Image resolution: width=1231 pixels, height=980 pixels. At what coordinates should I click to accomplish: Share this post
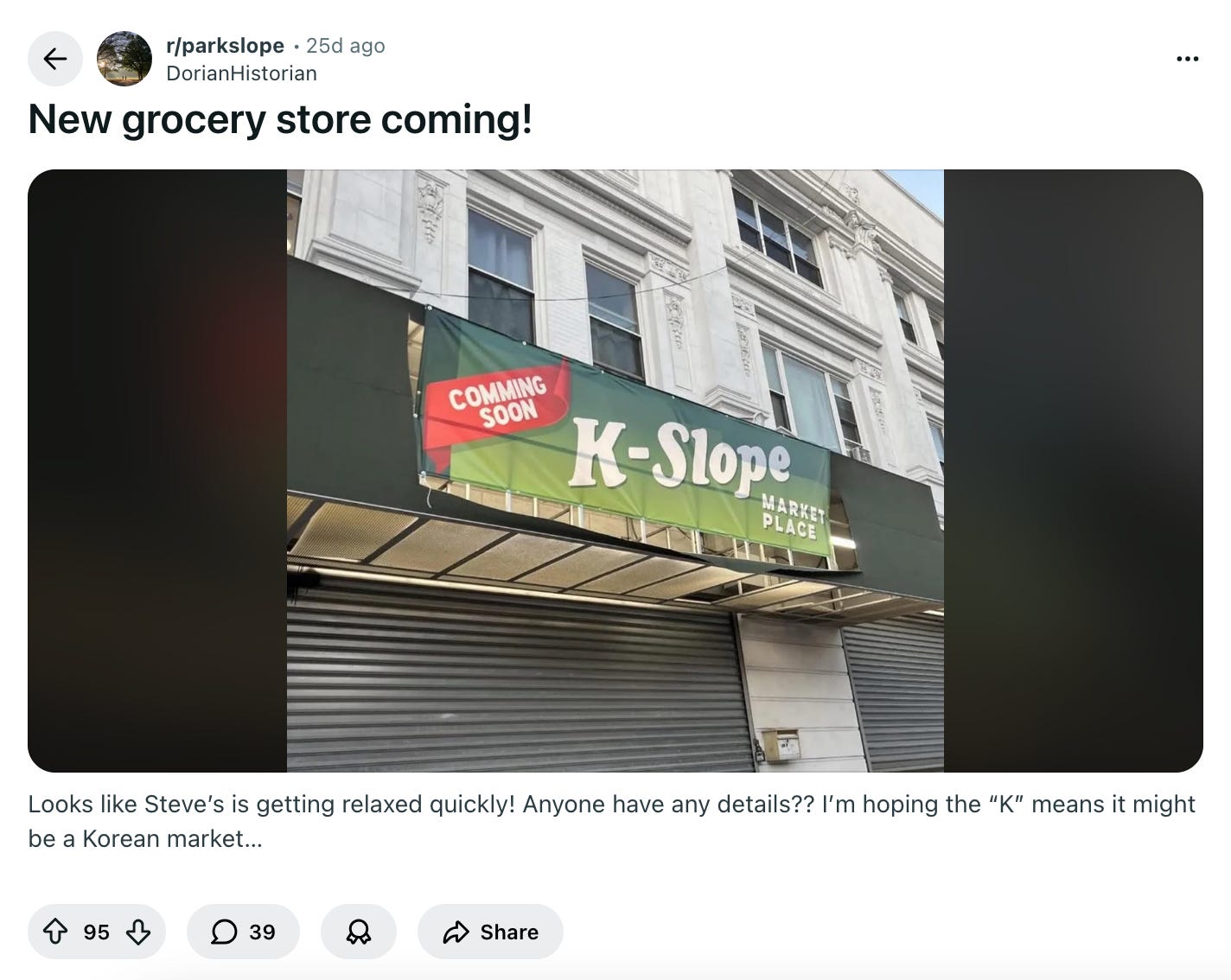tap(490, 932)
